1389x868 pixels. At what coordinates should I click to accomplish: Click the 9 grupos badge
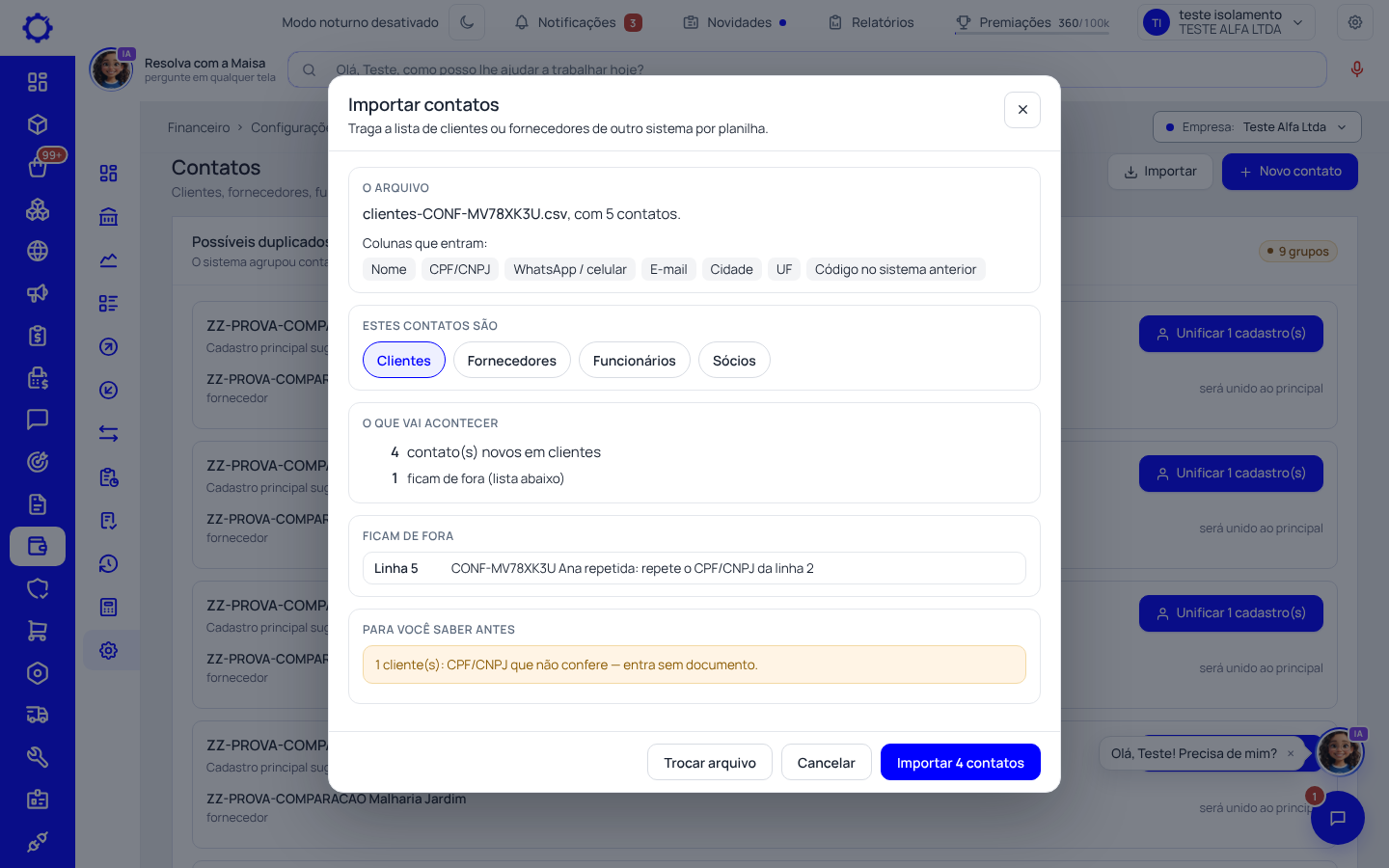(1298, 252)
